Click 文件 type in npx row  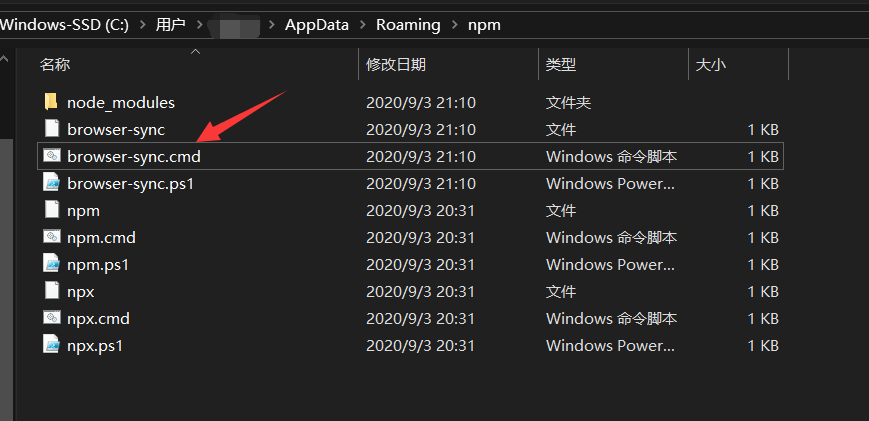pos(561,292)
